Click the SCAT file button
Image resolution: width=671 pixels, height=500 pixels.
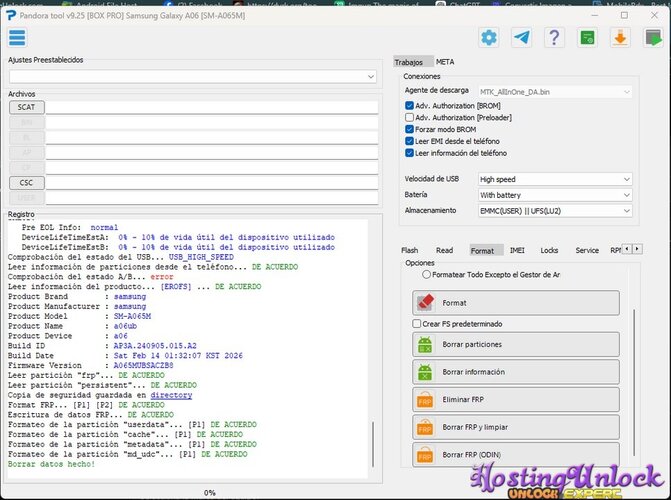(x=27, y=107)
